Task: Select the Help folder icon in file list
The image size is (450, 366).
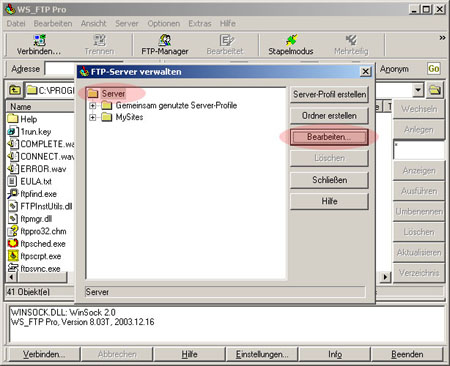Action: click(x=13, y=119)
